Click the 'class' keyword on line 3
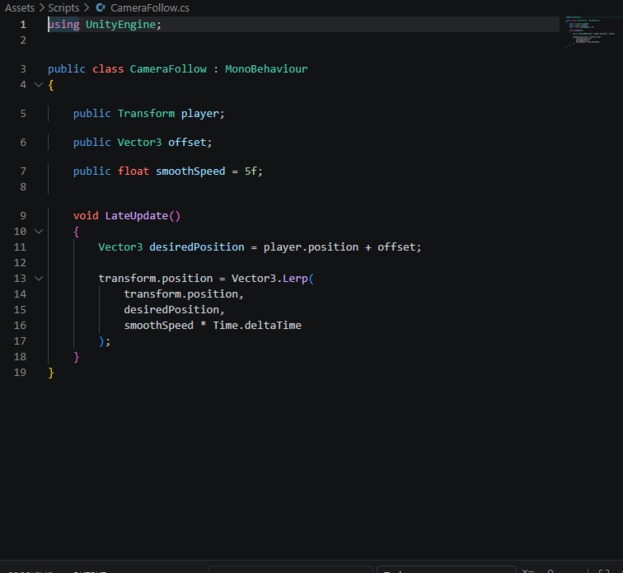The width and height of the screenshot is (623, 573). tap(108, 69)
